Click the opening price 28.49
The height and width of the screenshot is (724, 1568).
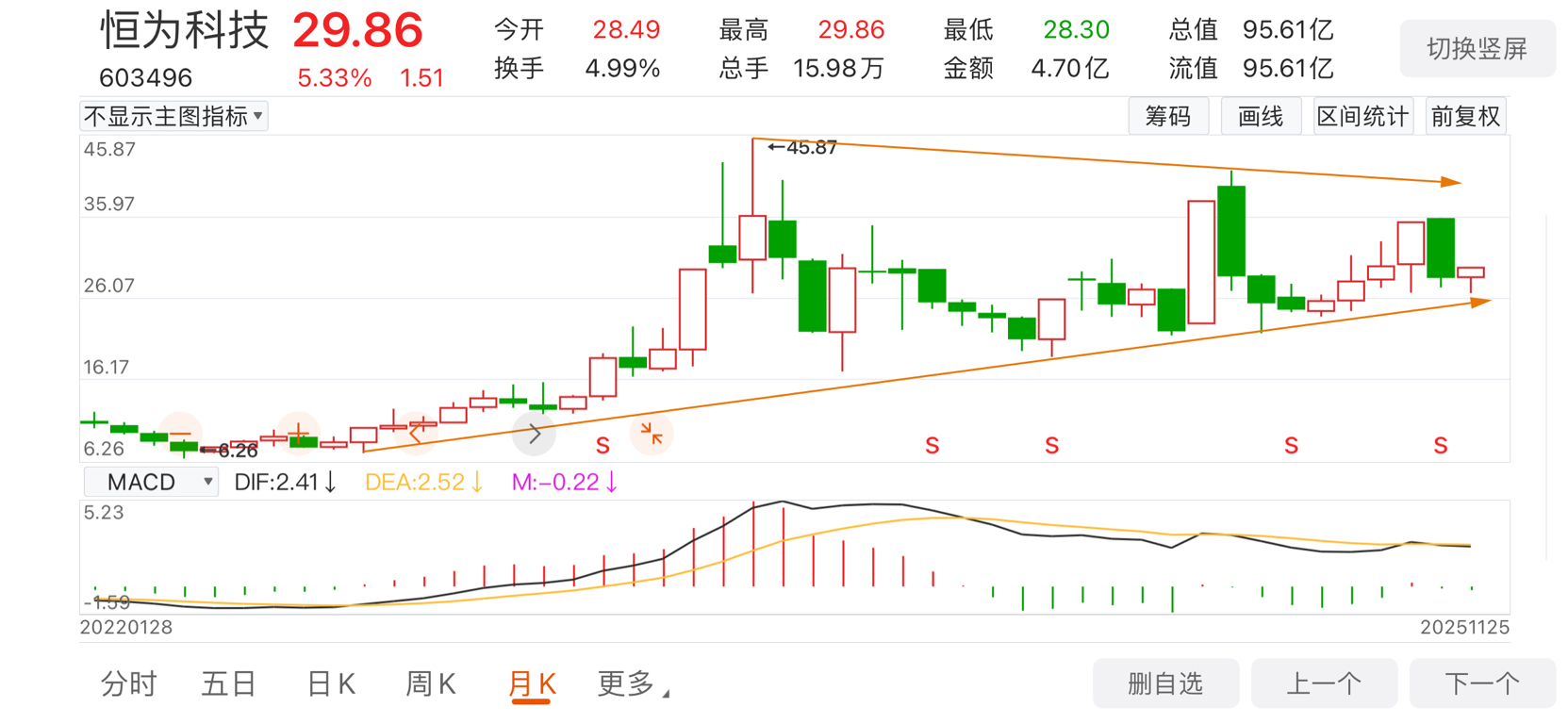pos(626,30)
